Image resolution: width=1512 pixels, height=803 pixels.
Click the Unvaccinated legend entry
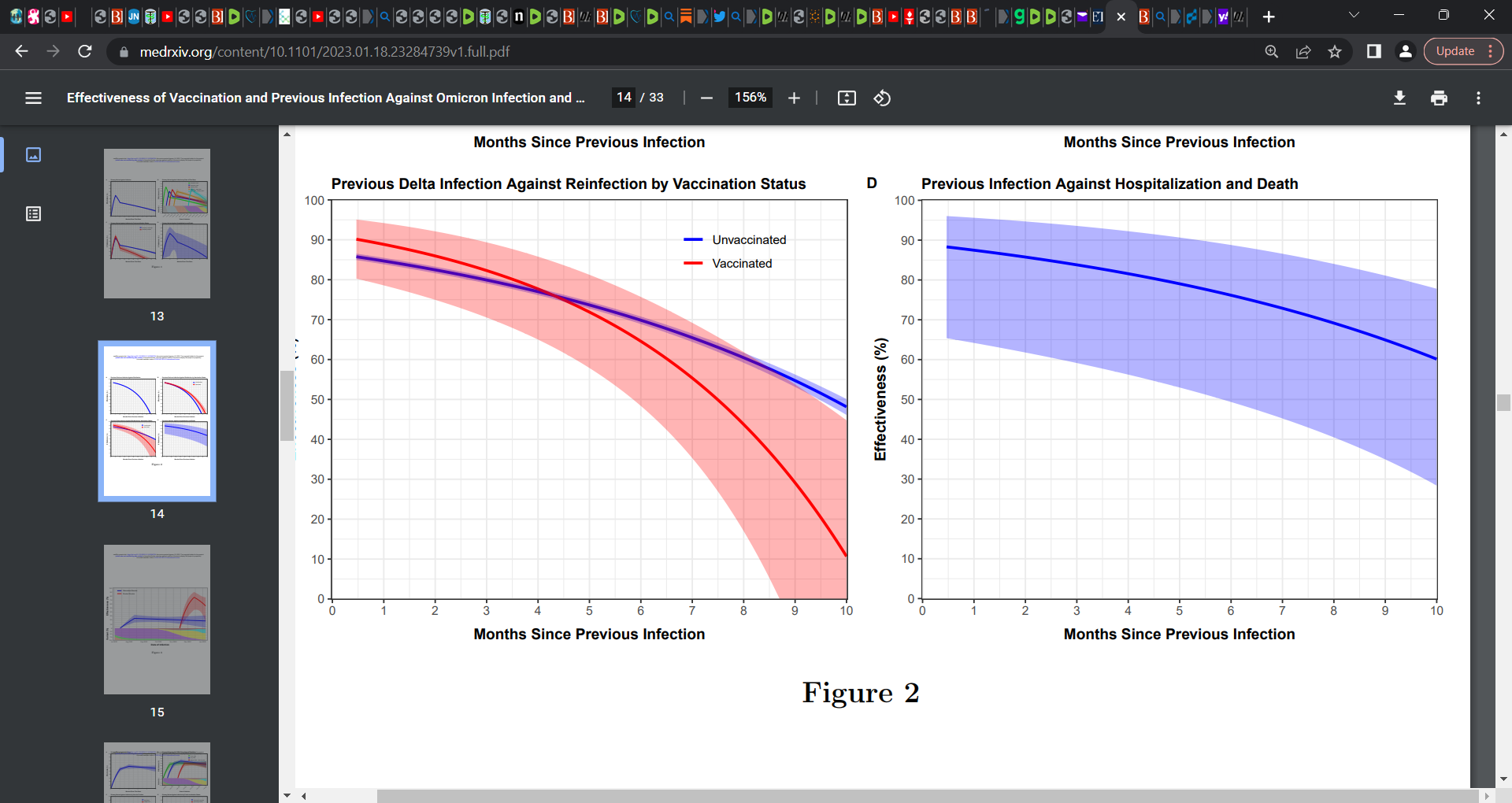[735, 239]
